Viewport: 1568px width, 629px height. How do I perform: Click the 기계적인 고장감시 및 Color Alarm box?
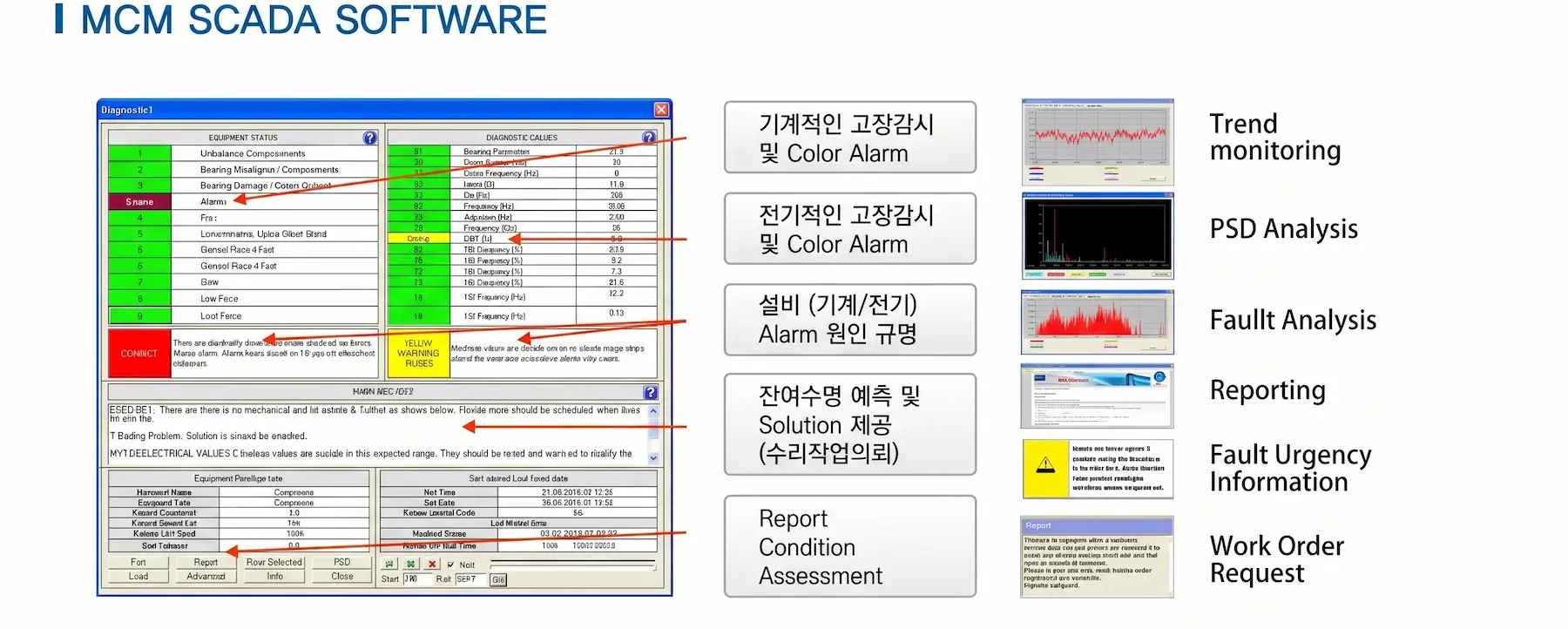point(850,138)
